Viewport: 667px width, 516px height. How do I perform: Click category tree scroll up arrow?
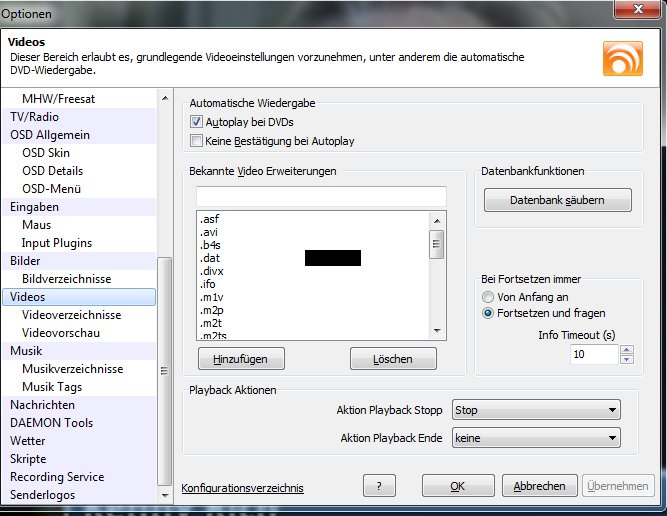(165, 98)
